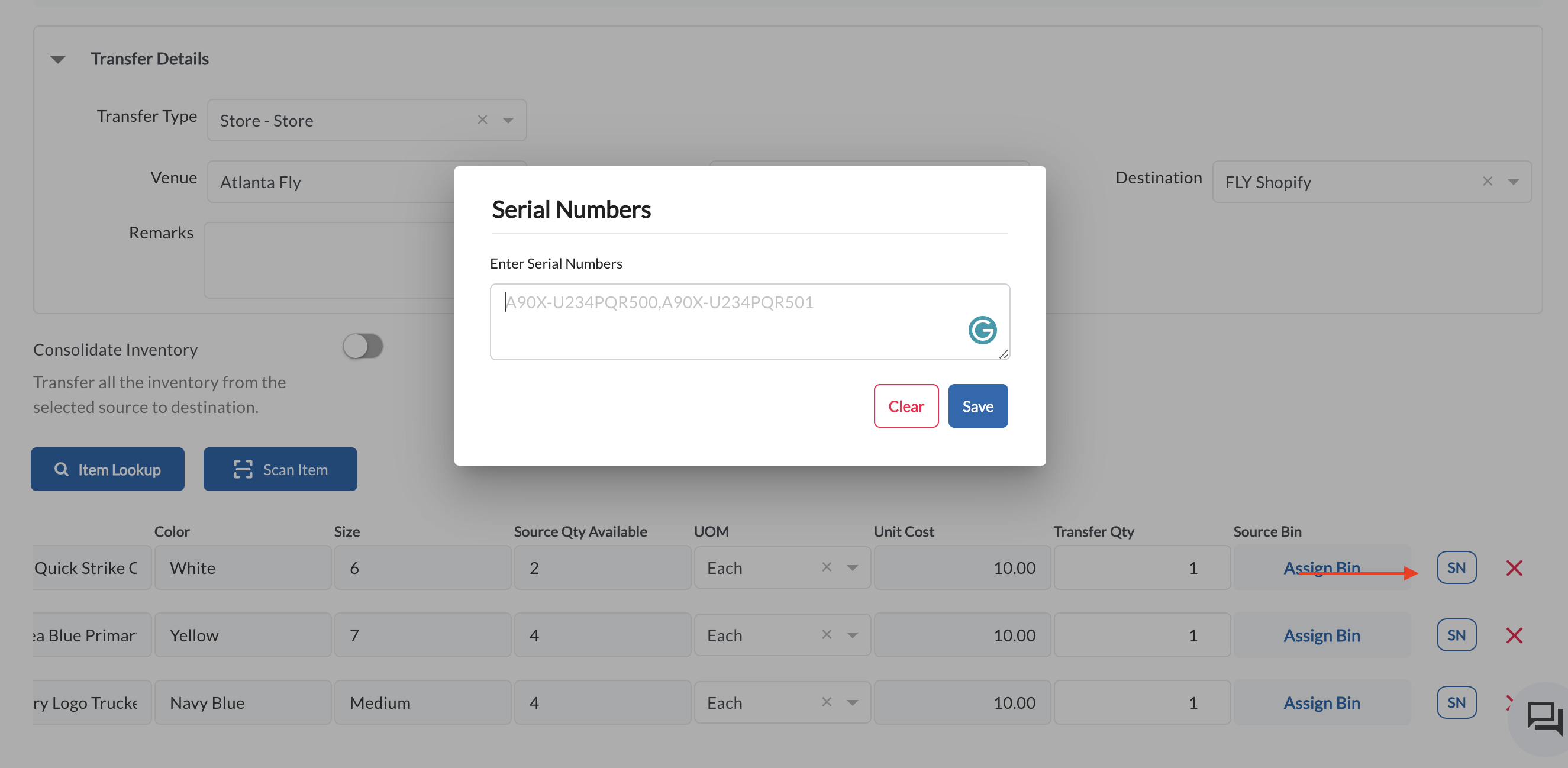Open the Transfer Type dropdown
The image size is (1568, 768).
(508, 120)
